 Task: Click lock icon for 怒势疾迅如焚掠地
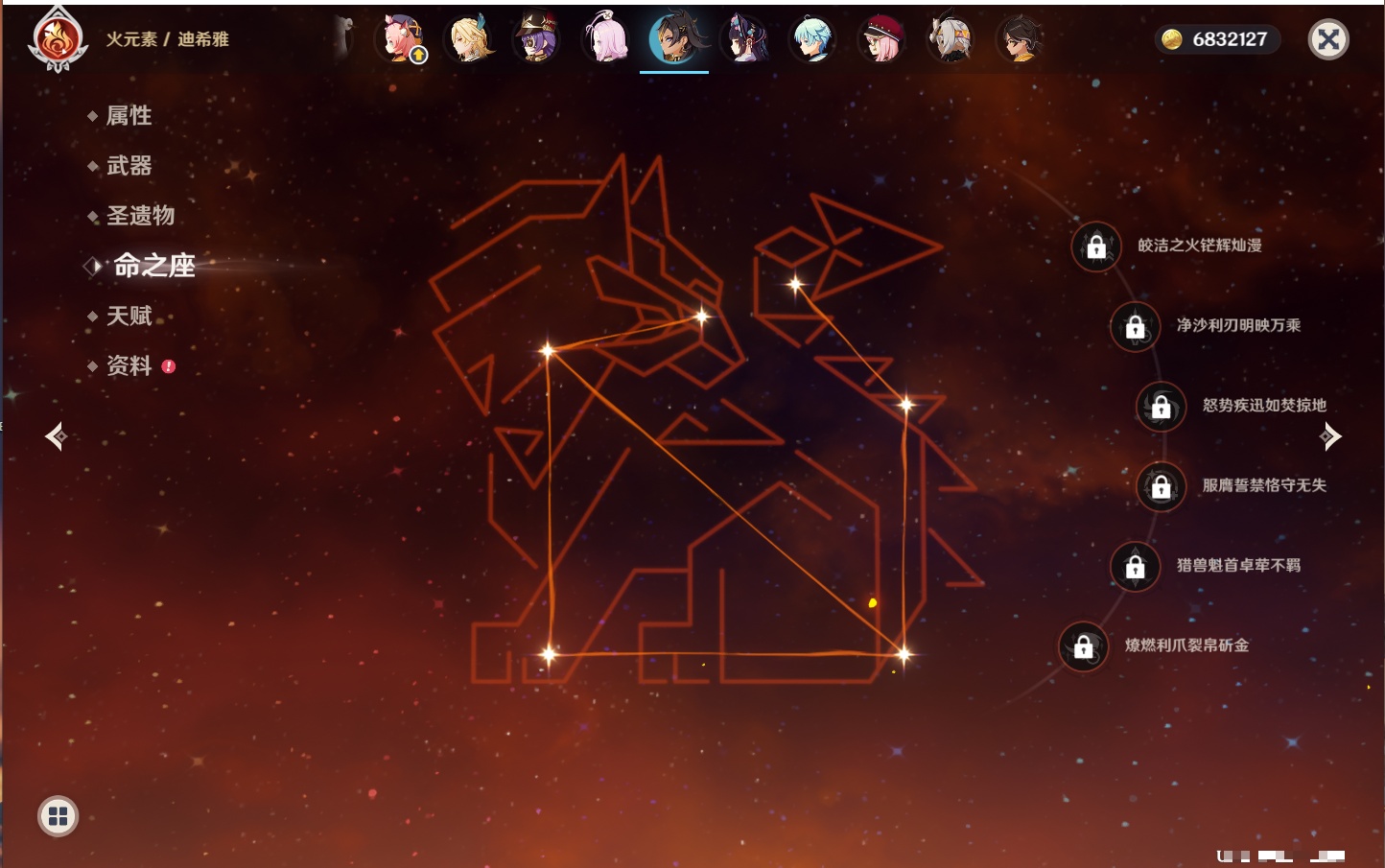click(x=1162, y=406)
